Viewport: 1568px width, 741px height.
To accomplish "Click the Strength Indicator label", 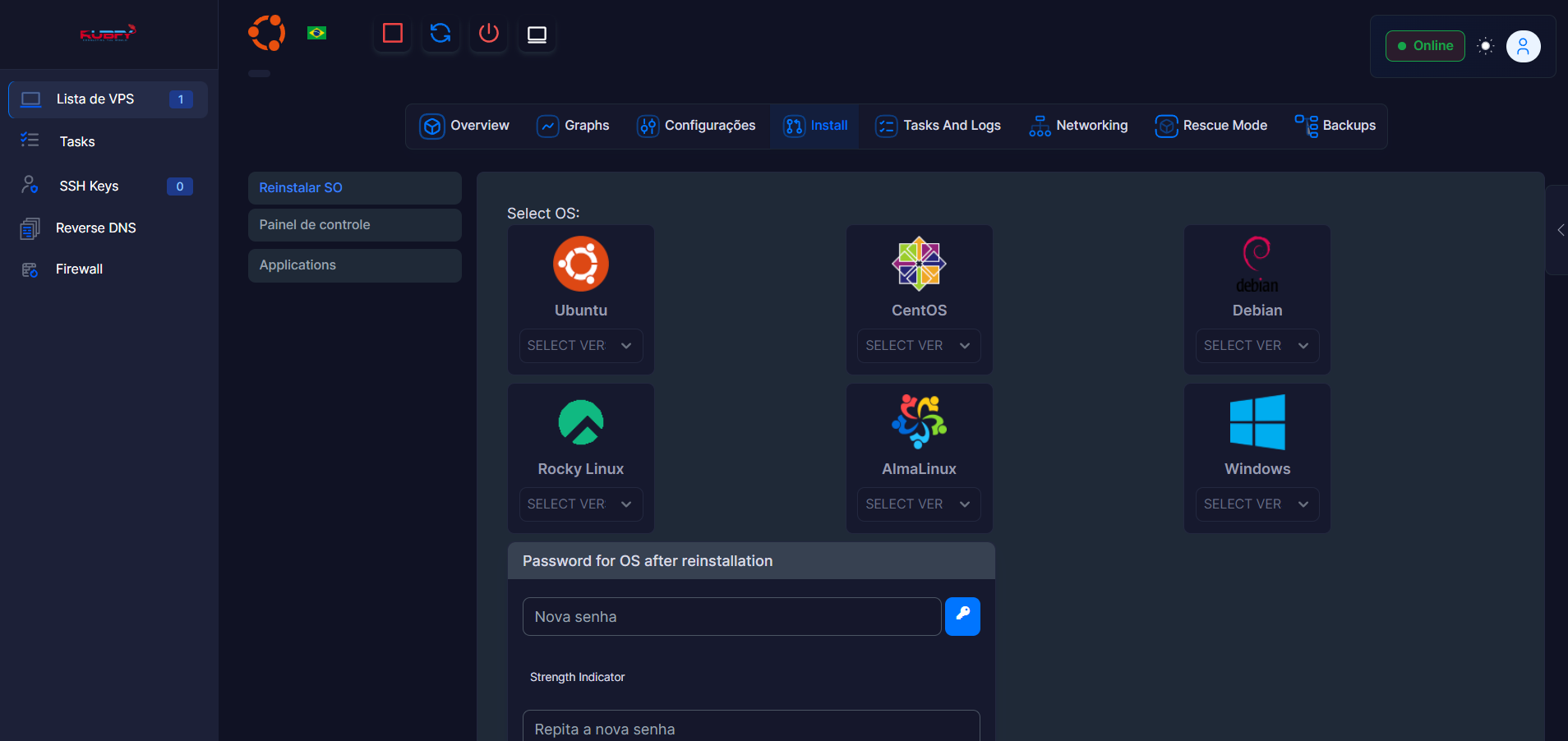I will tap(577, 677).
